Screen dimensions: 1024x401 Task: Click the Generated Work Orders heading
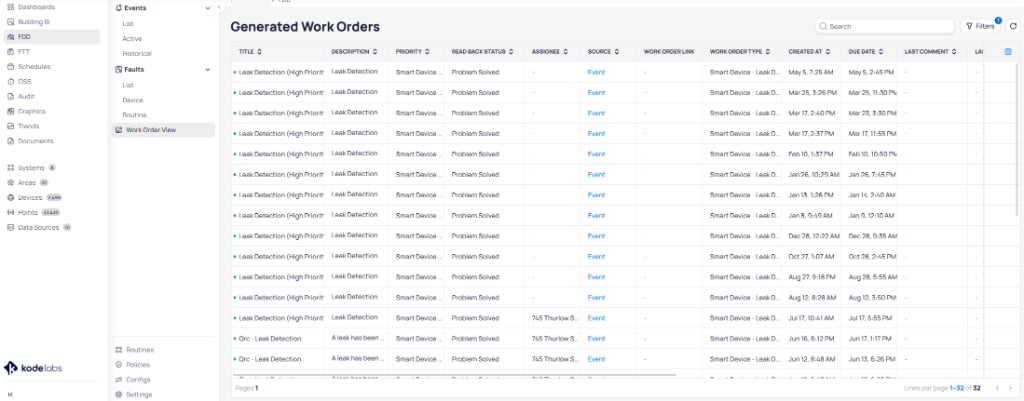coord(305,27)
